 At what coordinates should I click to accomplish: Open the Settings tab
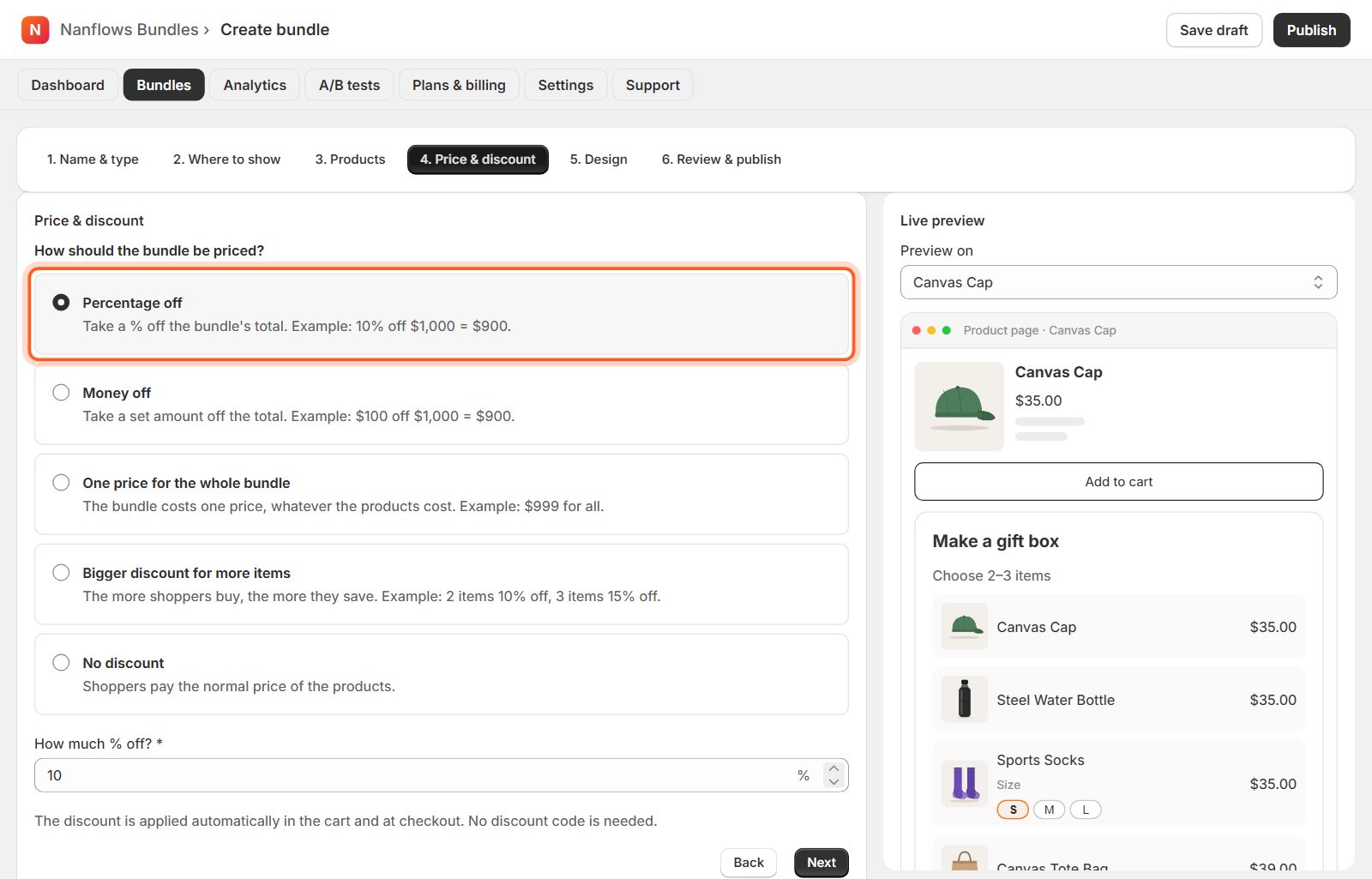[x=566, y=85]
